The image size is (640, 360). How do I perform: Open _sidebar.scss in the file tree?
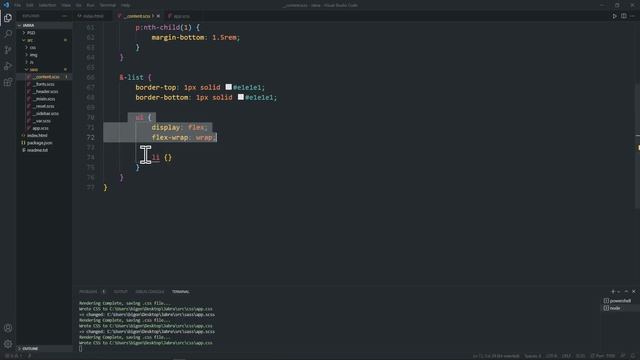[x=45, y=113]
